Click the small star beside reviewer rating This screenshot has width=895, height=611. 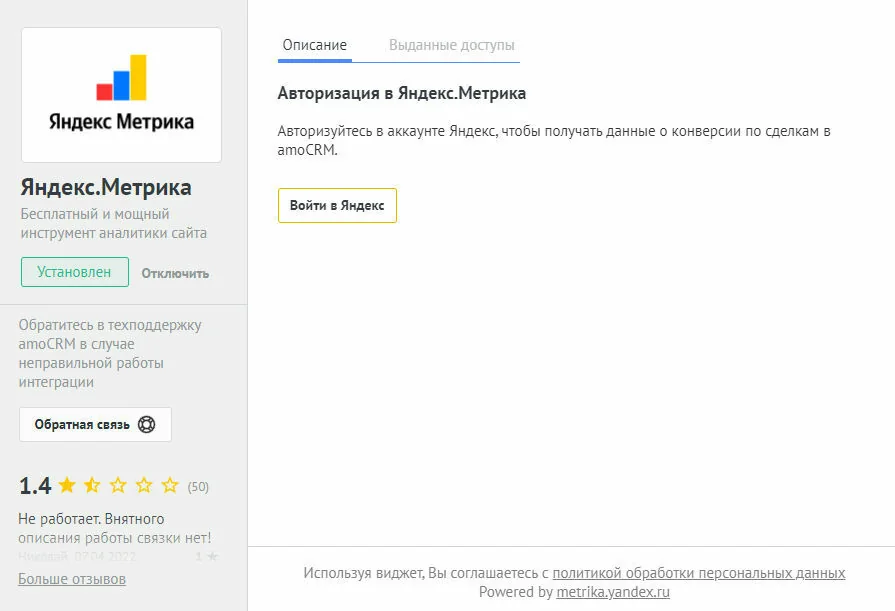[212, 556]
